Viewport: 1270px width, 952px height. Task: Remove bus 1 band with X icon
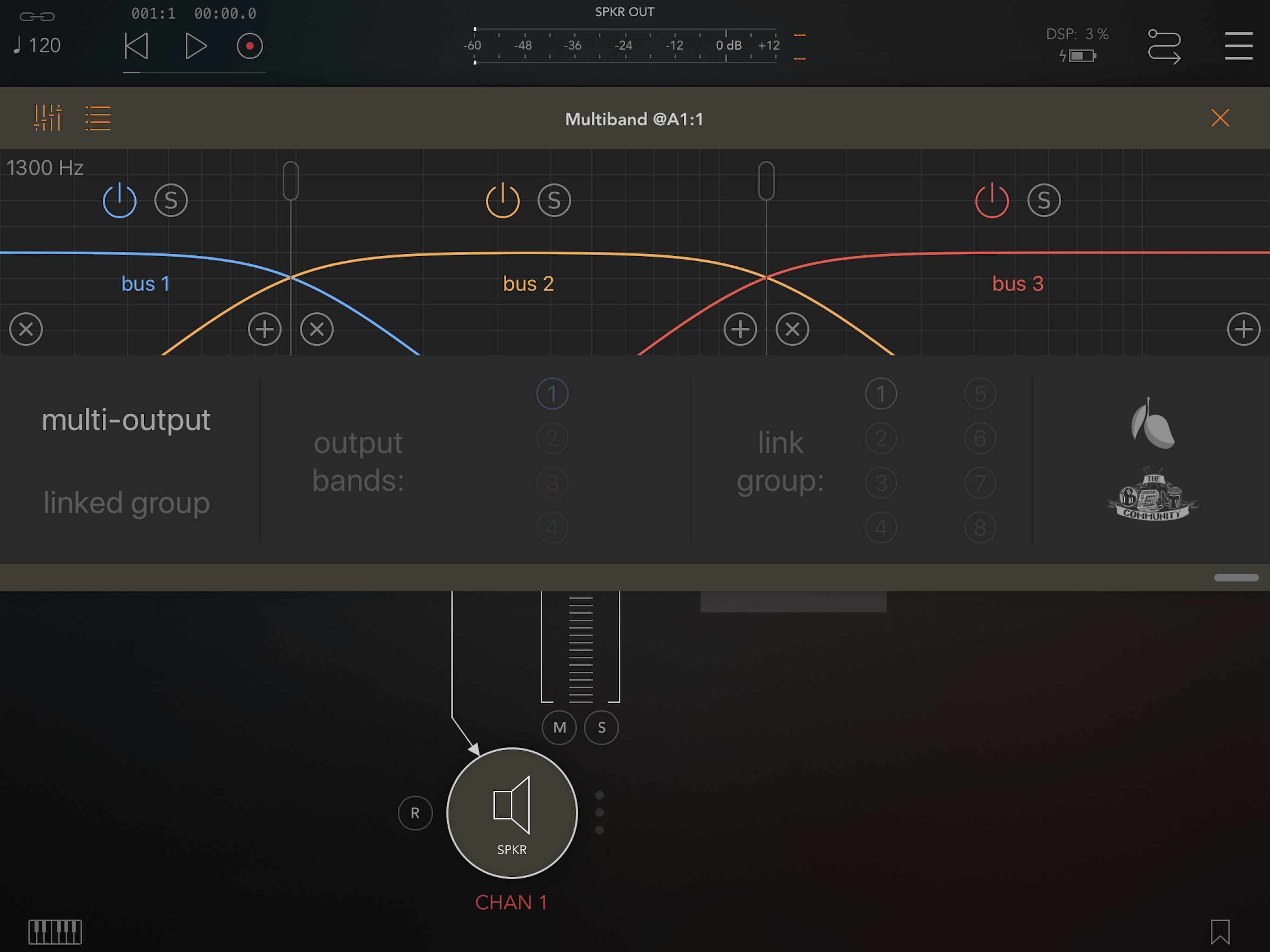[26, 329]
